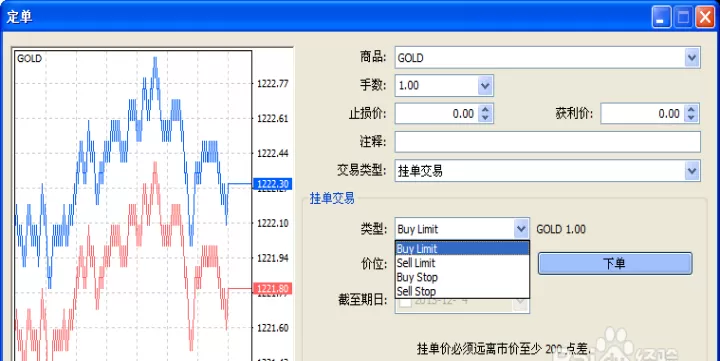Click the 挂单交易 group heading
The width and height of the screenshot is (720, 361).
[332, 198]
